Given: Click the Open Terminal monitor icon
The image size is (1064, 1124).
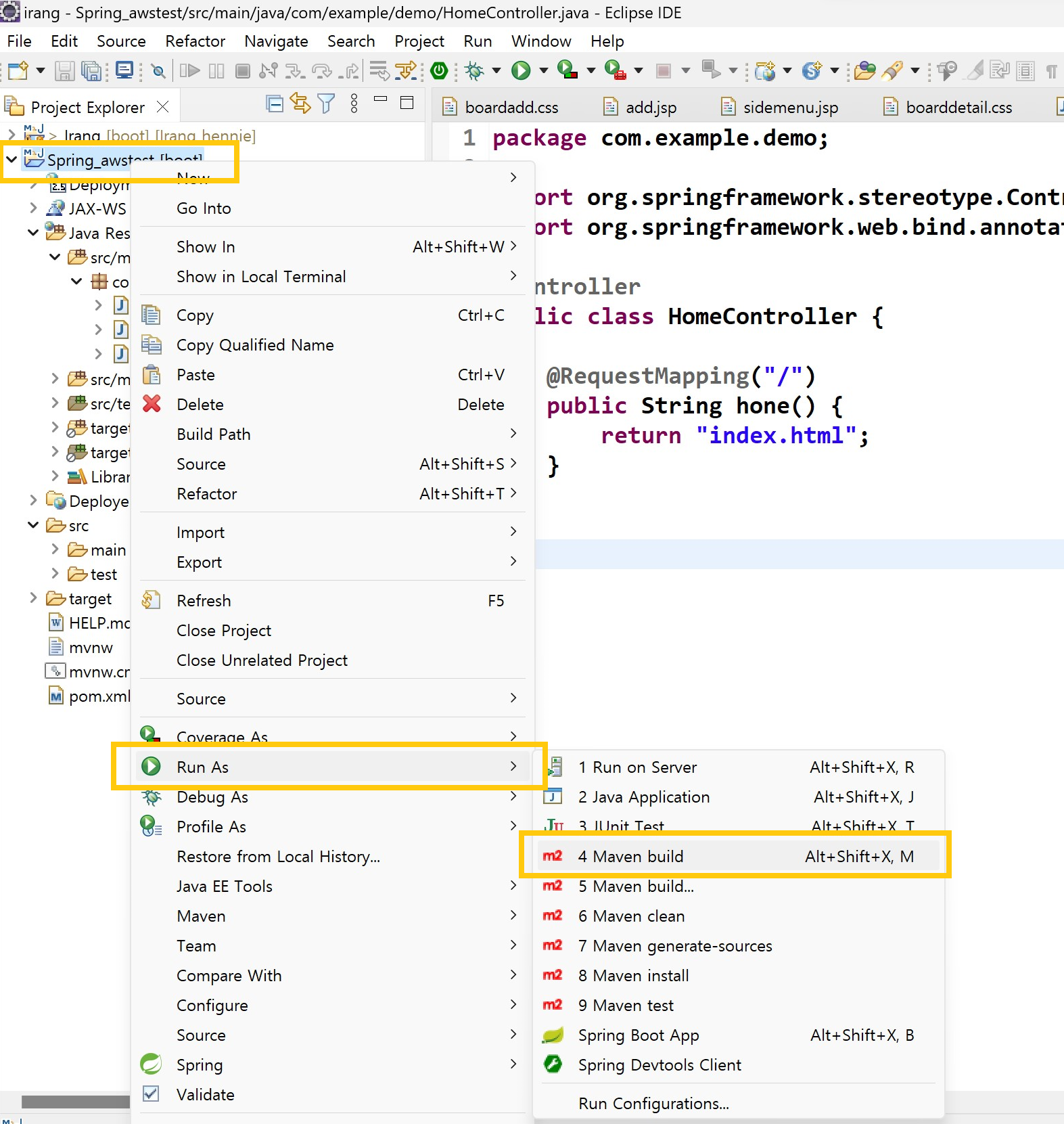Looking at the screenshot, I should 124,70.
